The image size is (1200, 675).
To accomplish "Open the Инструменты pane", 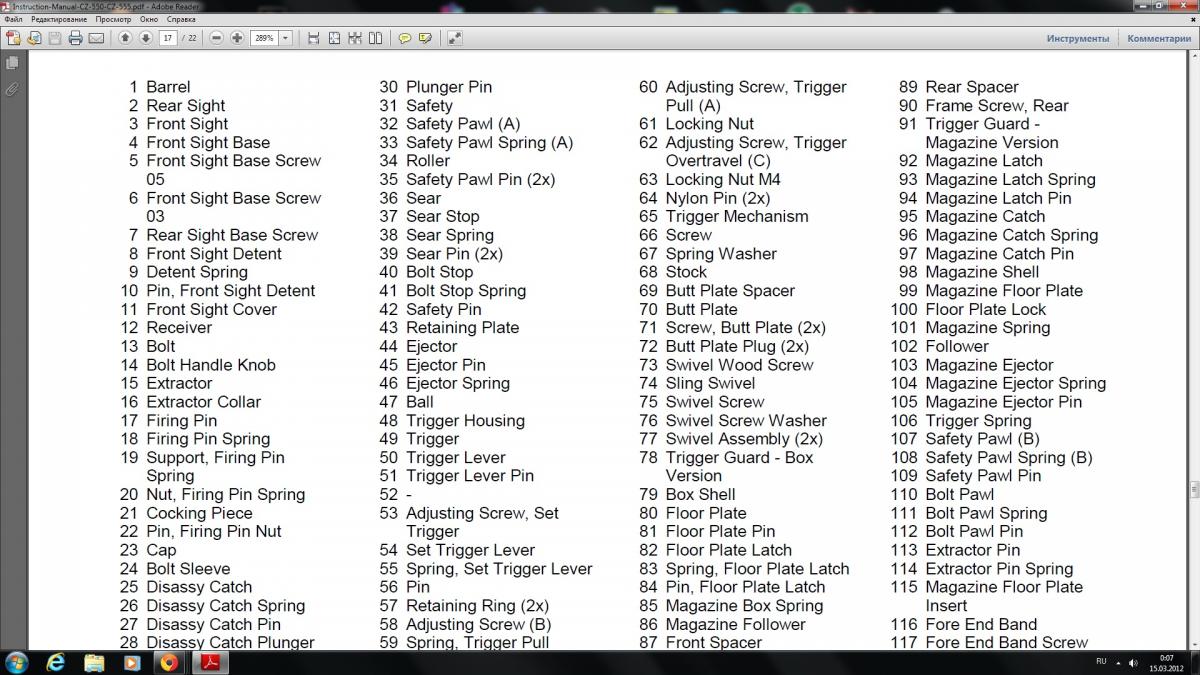I will tap(1077, 38).
